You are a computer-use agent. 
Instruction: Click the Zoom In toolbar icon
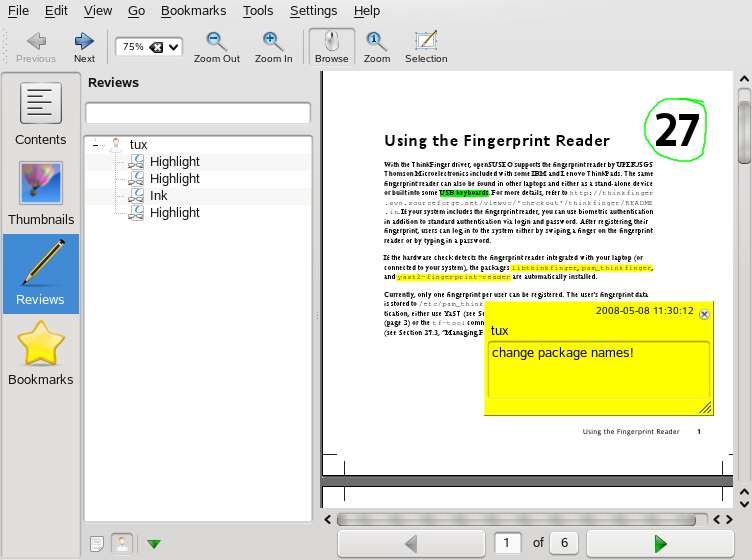pyautogui.click(x=273, y=46)
